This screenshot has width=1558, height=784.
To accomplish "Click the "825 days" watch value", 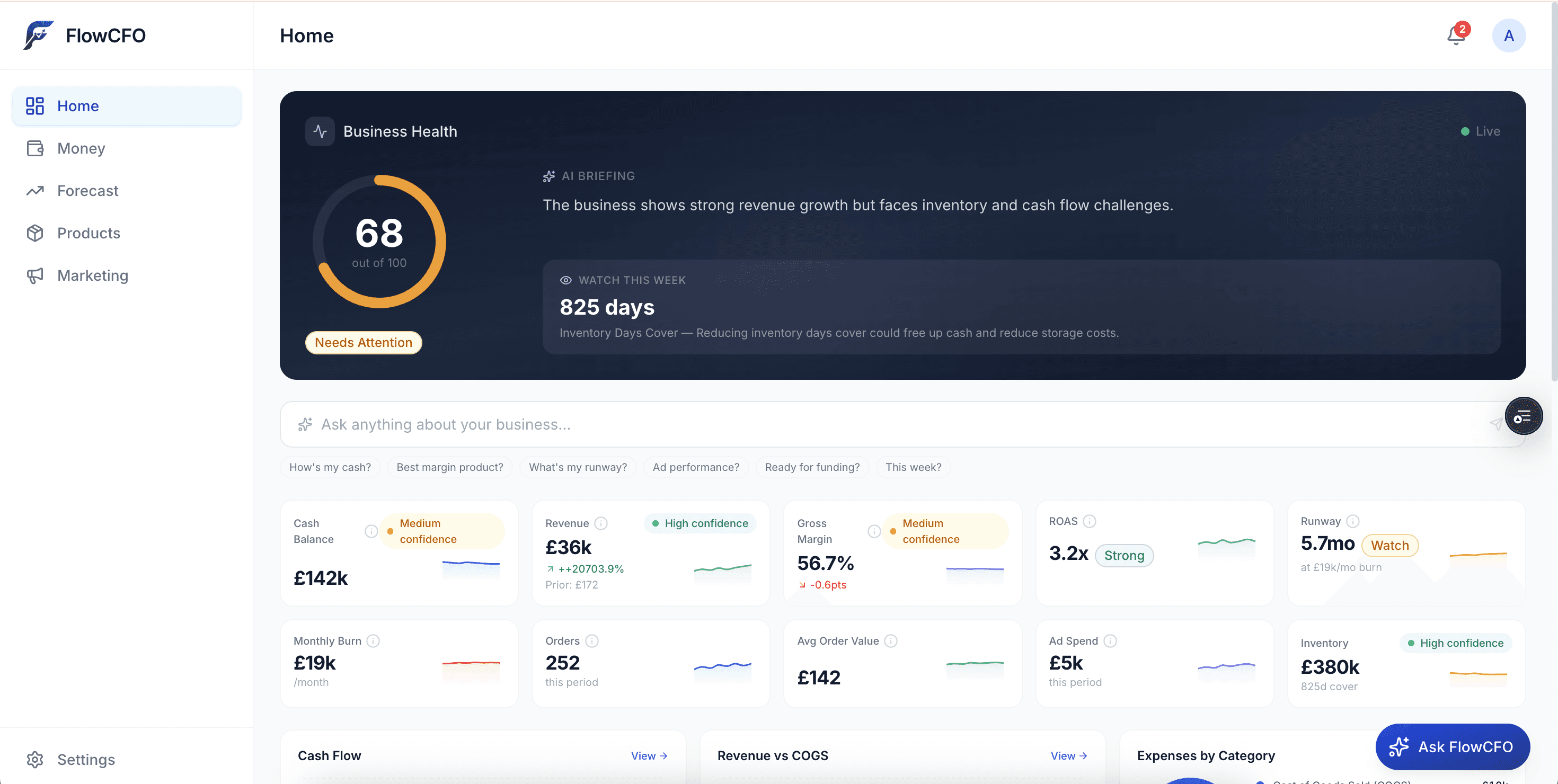I will tap(607, 307).
